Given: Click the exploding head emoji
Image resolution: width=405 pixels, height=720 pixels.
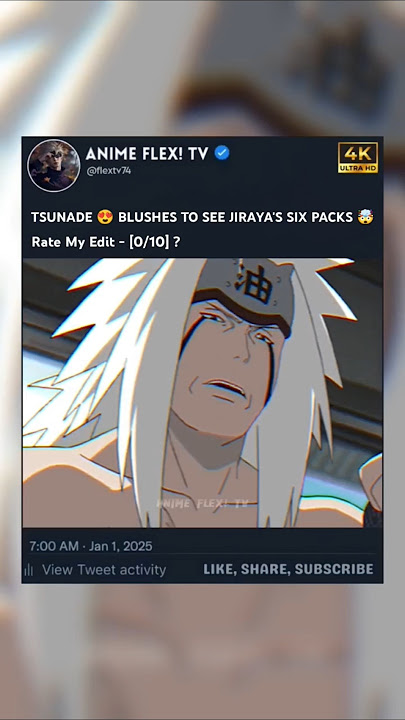Looking at the screenshot, I should click(366, 217).
